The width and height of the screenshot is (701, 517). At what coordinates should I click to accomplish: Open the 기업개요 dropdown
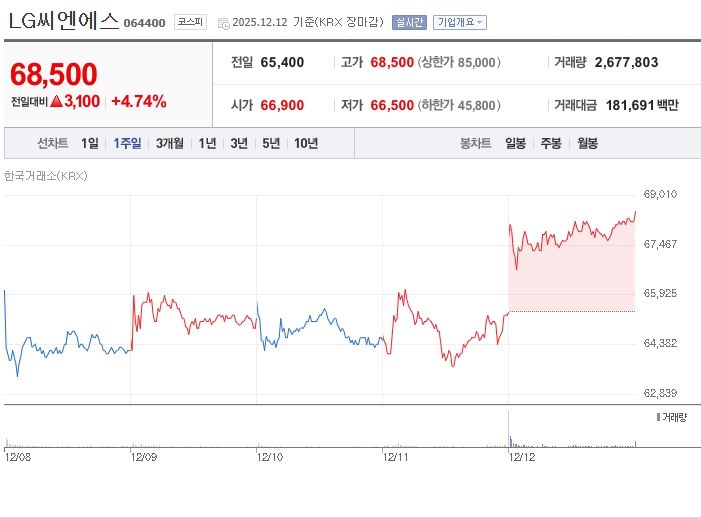coord(460,22)
